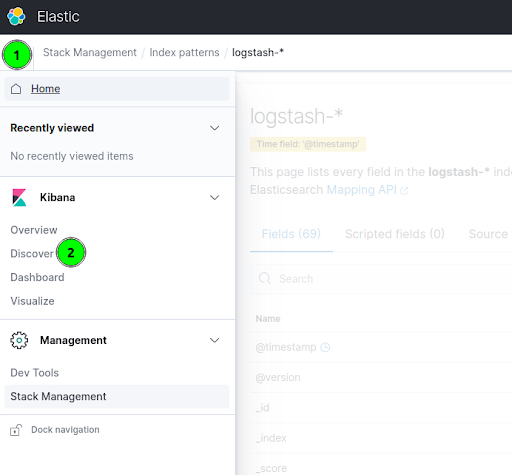The image size is (512, 475).
Task: Click Index patterns breadcrumb
Action: click(x=184, y=52)
